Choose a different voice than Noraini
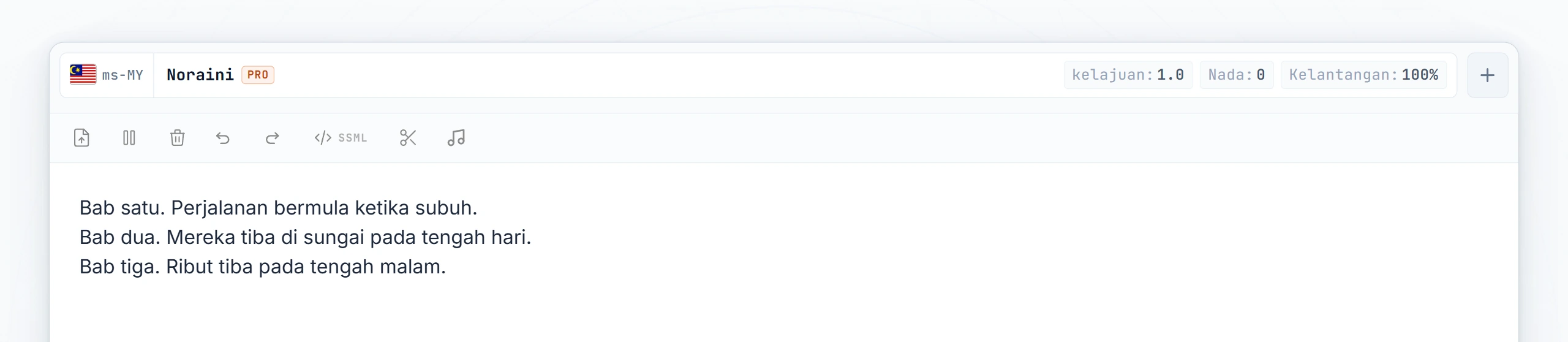This screenshot has height=342, width=1568. [x=200, y=75]
